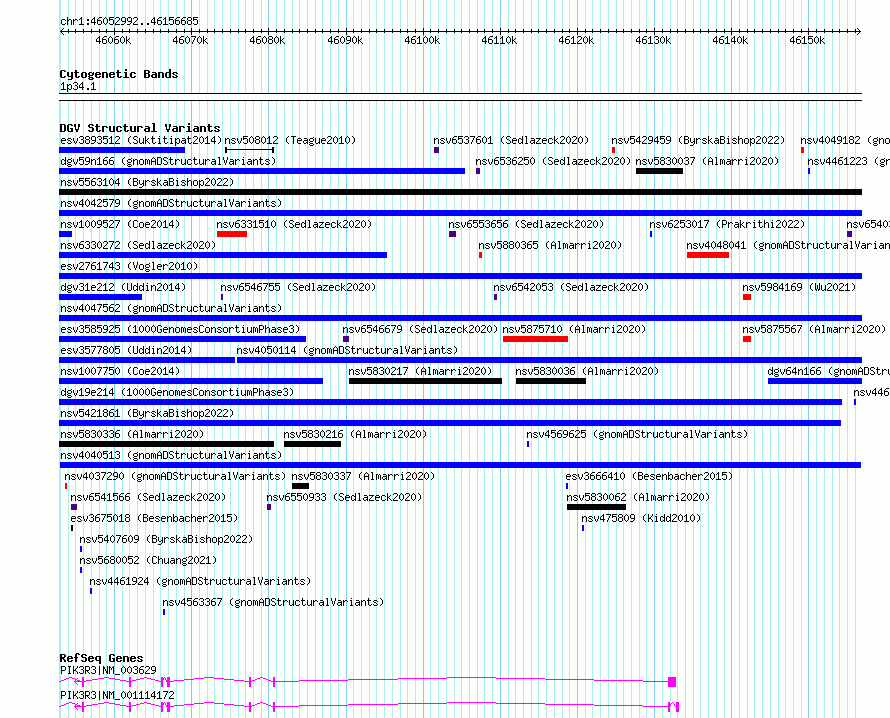The width and height of the screenshot is (890, 718).
Task: Click nsv4042579 (gnomADStructuralVariants) label
Action: 171,203
